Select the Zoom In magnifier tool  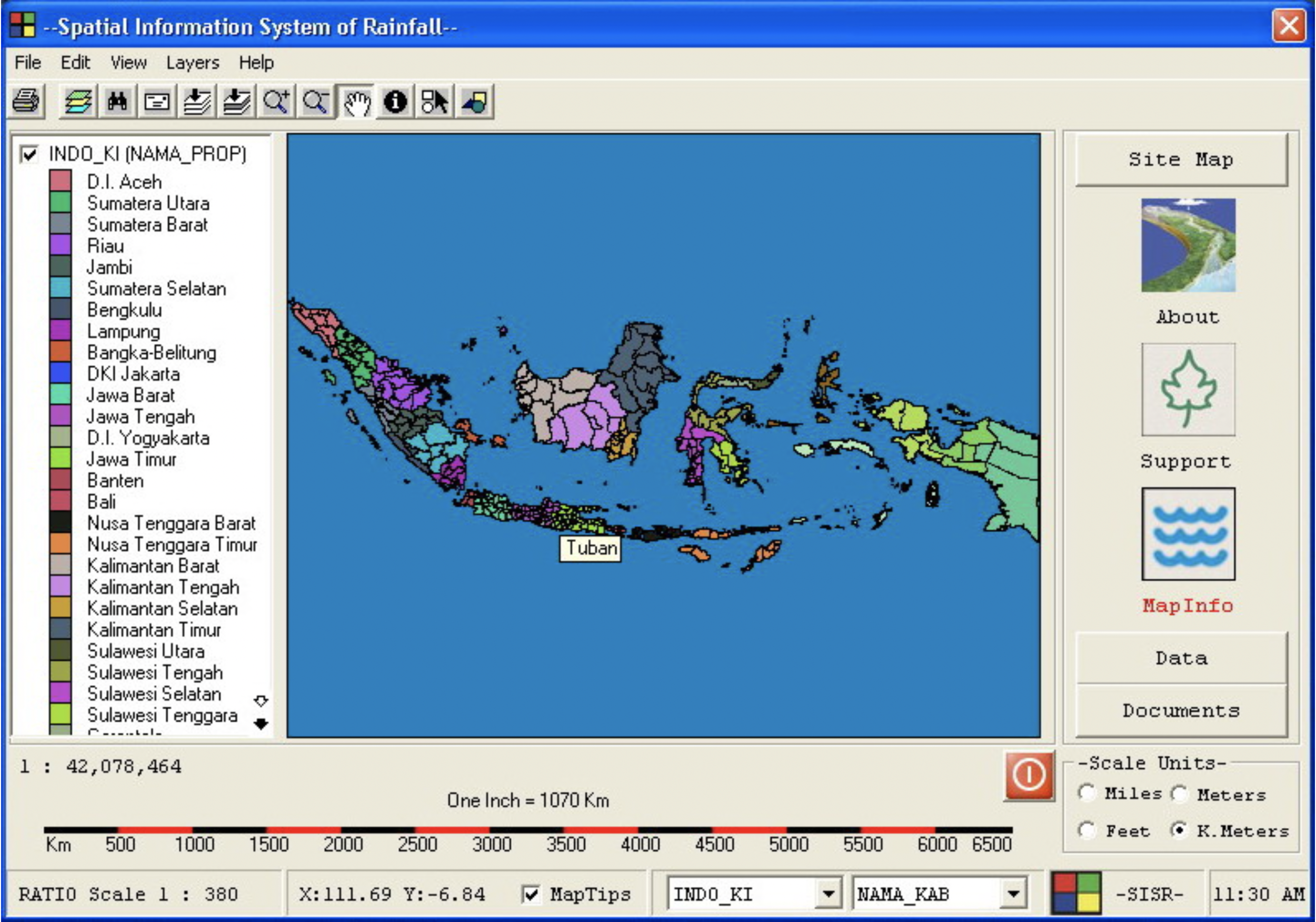coord(276,102)
